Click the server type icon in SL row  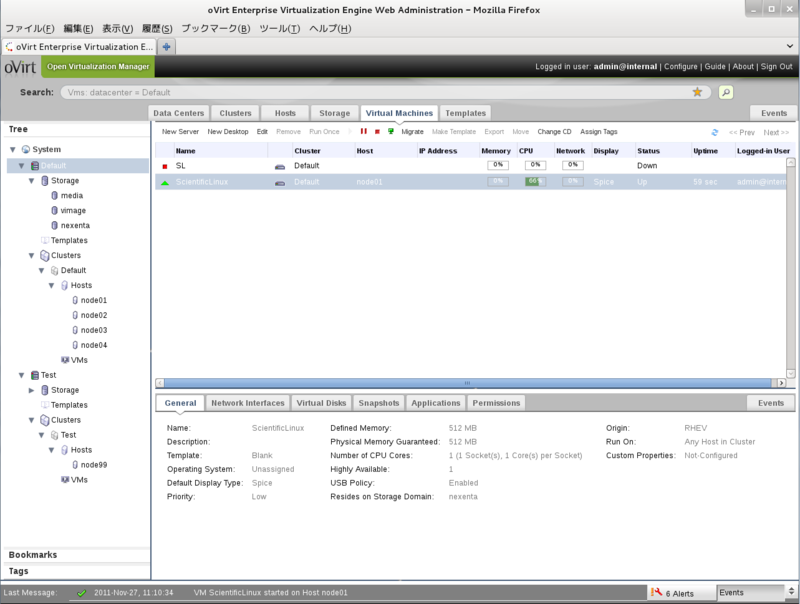[x=280, y=167]
